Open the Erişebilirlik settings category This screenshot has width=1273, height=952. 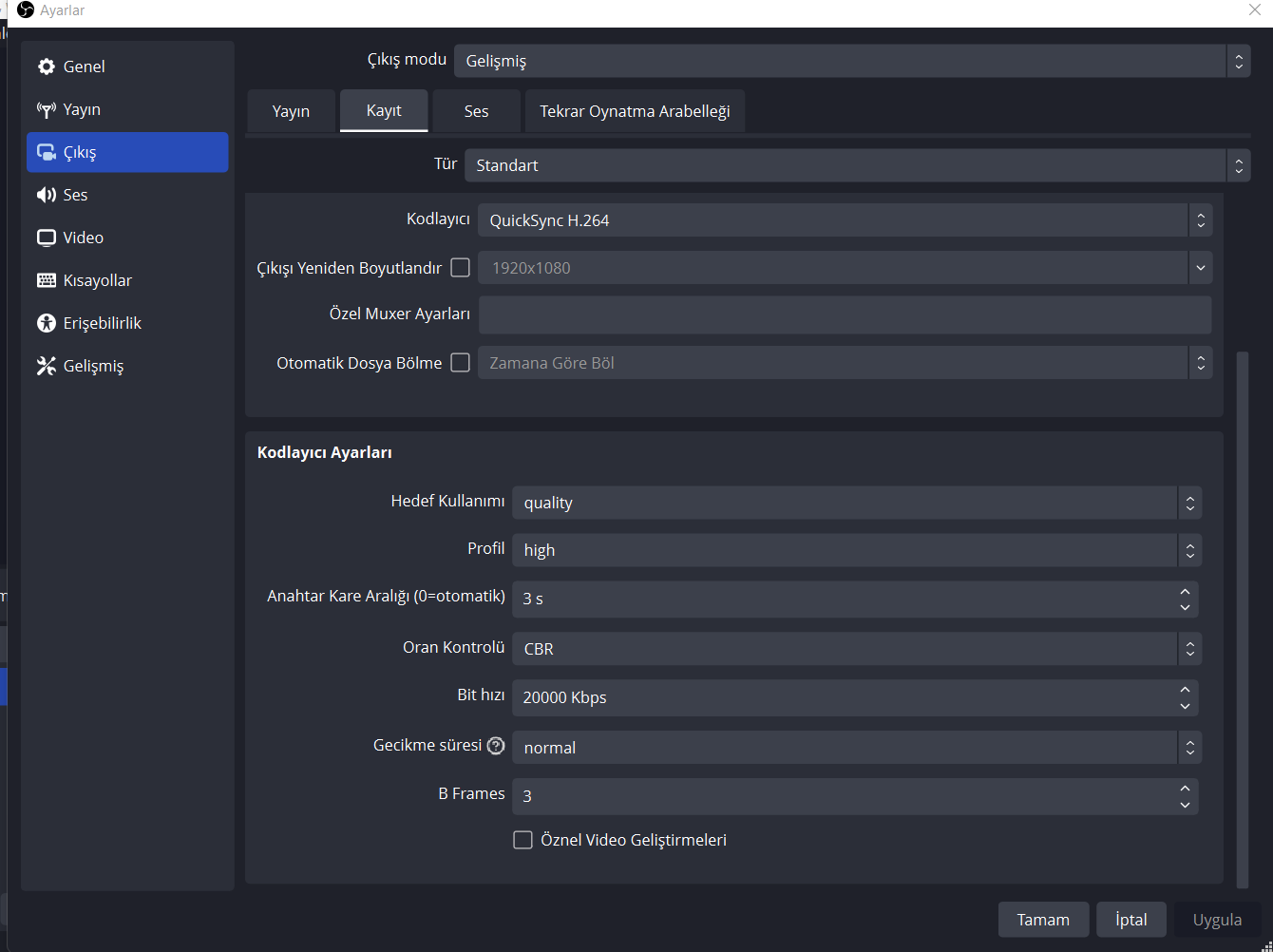point(127,323)
